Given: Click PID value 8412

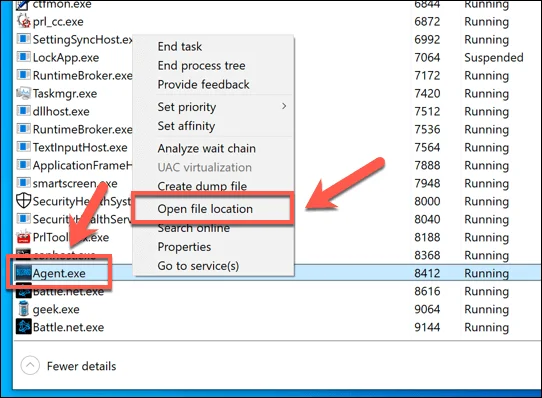Looking at the screenshot, I should point(427,274).
